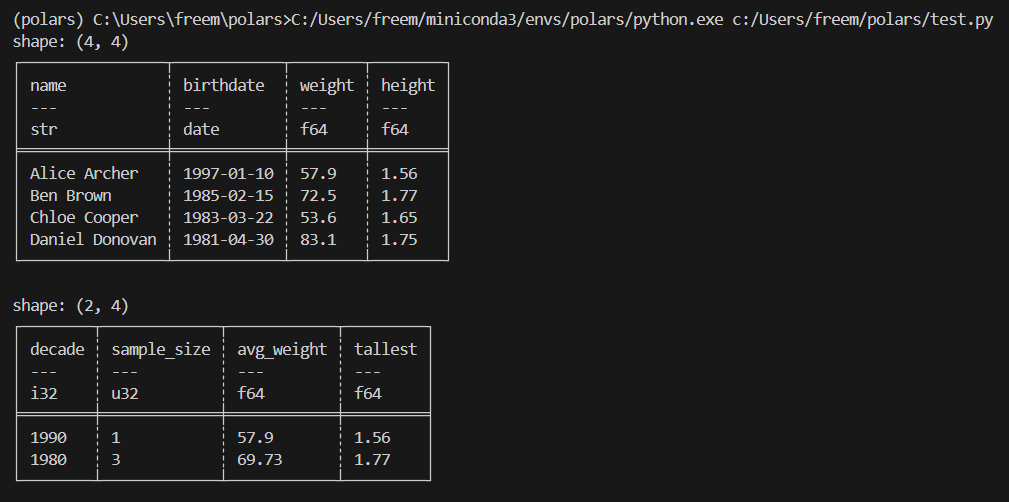Image resolution: width=1009 pixels, height=502 pixels.
Task: Click the height value 1.65
Action: pyautogui.click(x=399, y=218)
